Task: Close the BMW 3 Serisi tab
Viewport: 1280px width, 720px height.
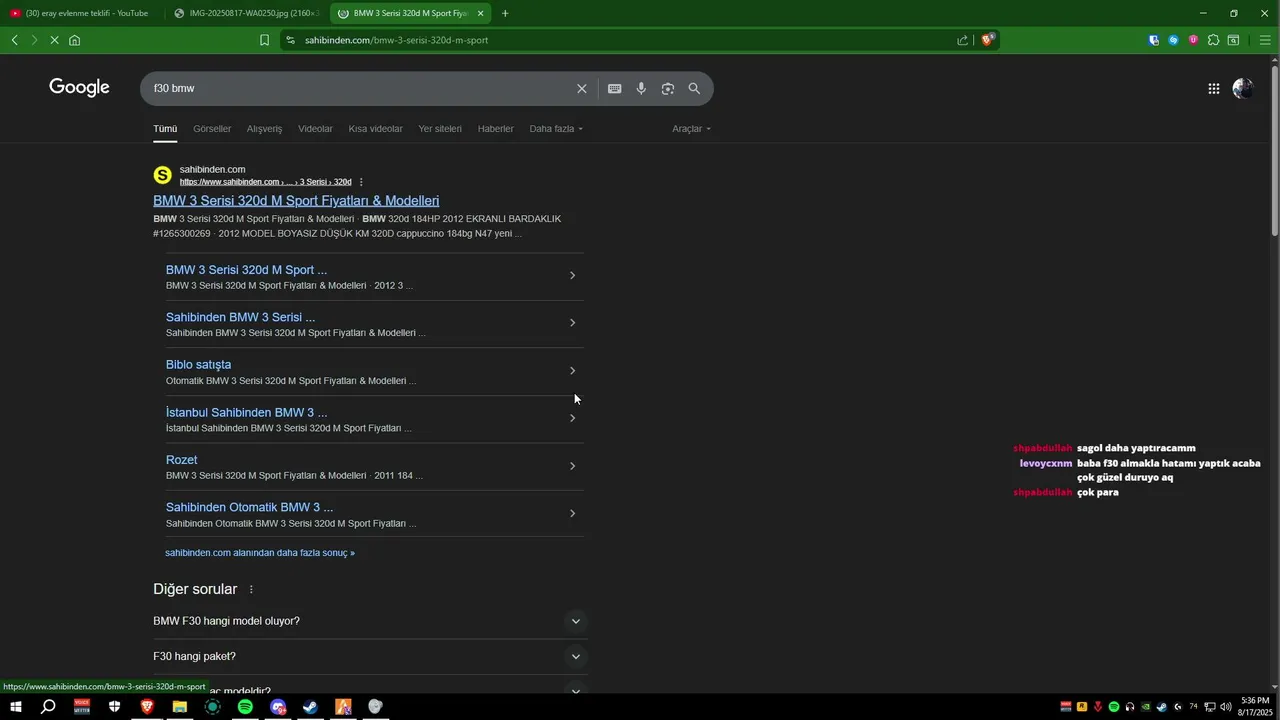Action: 481,13
